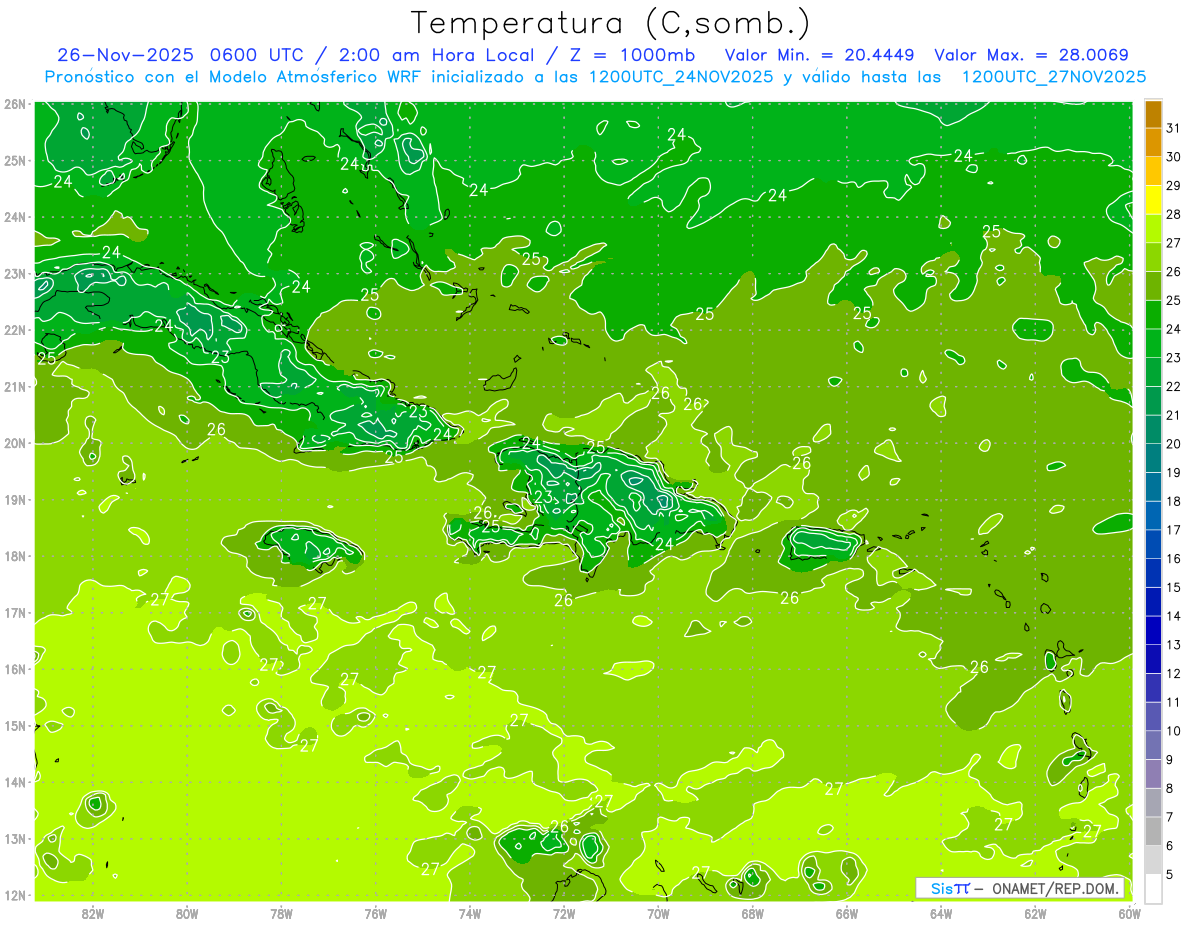This screenshot has width=1200, height=927.
Task: Click the 19N latitude label
Action: [x=14, y=499]
